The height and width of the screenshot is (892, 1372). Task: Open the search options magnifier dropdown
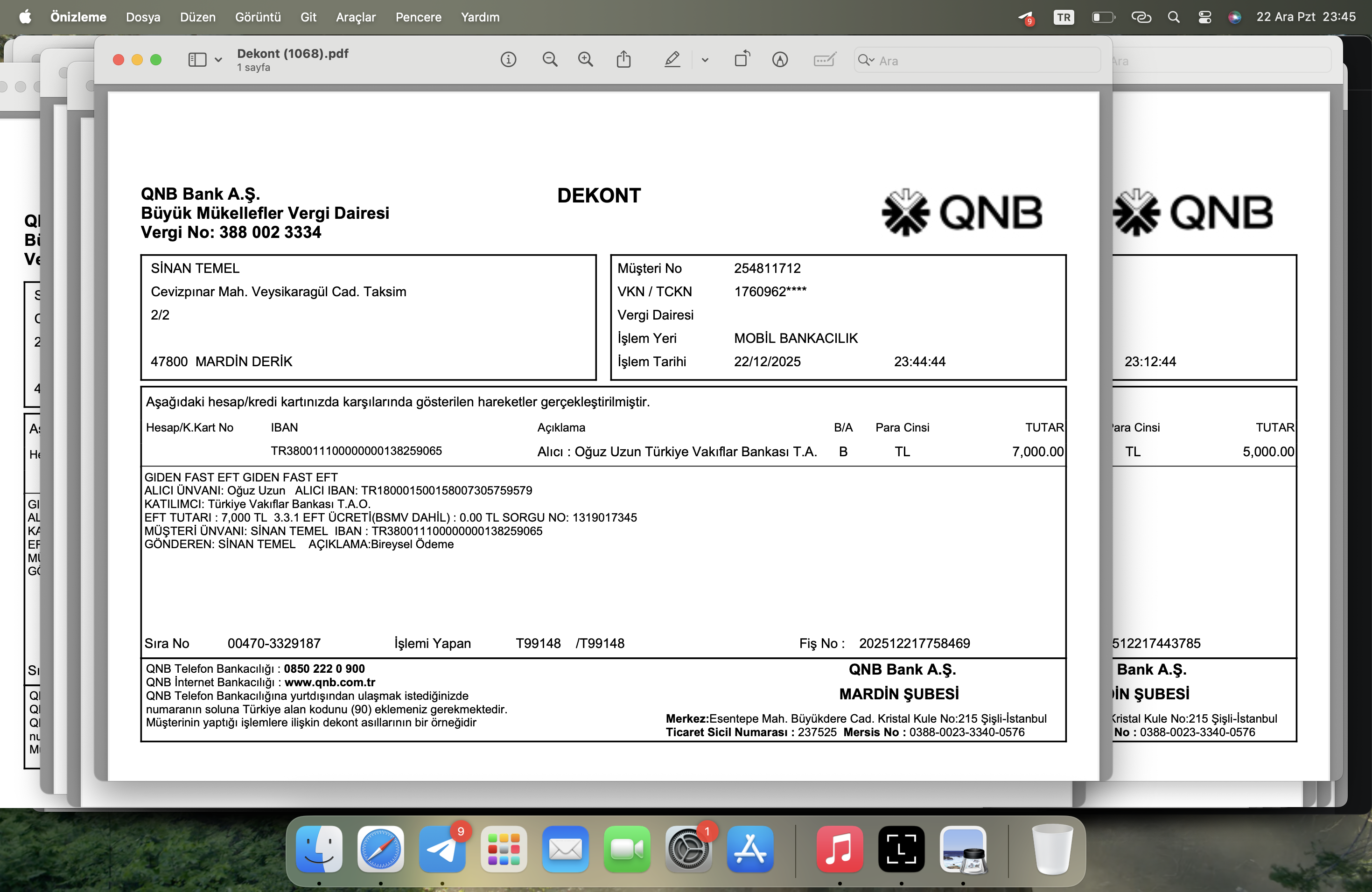[x=866, y=60]
